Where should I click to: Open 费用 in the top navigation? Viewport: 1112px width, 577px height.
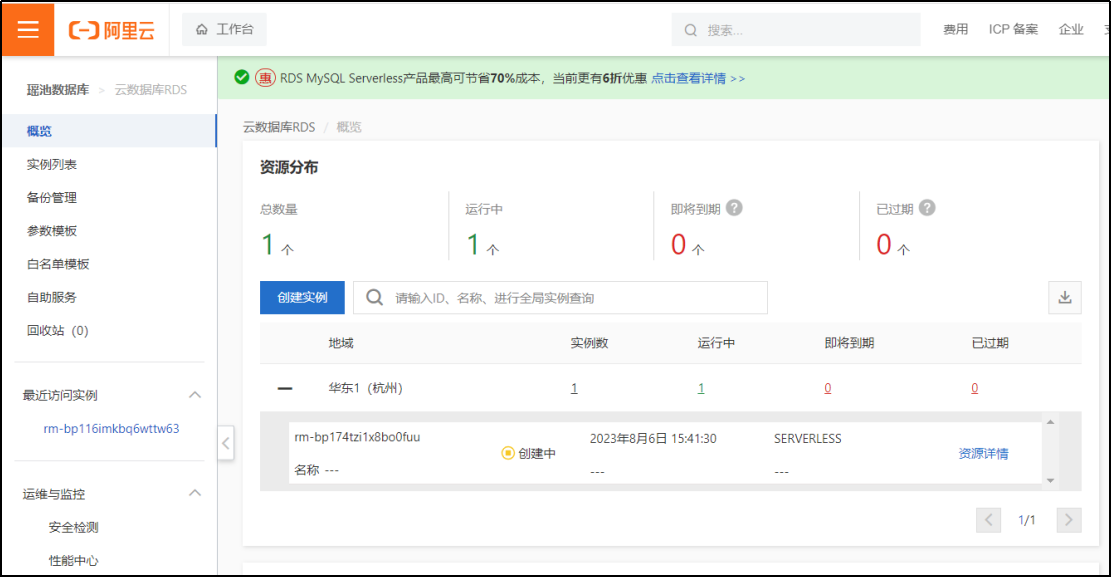[x=955, y=30]
